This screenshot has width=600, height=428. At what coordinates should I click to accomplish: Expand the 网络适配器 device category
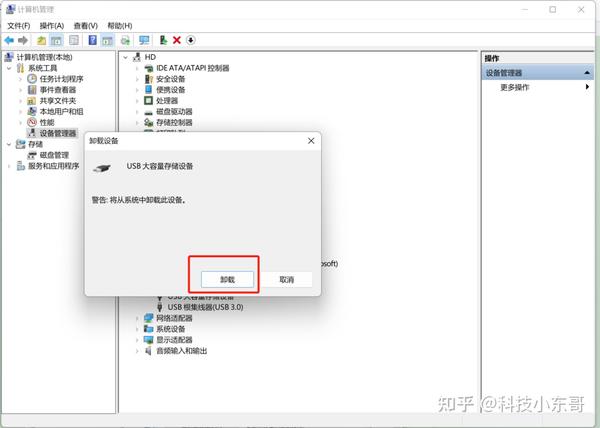tap(137, 318)
